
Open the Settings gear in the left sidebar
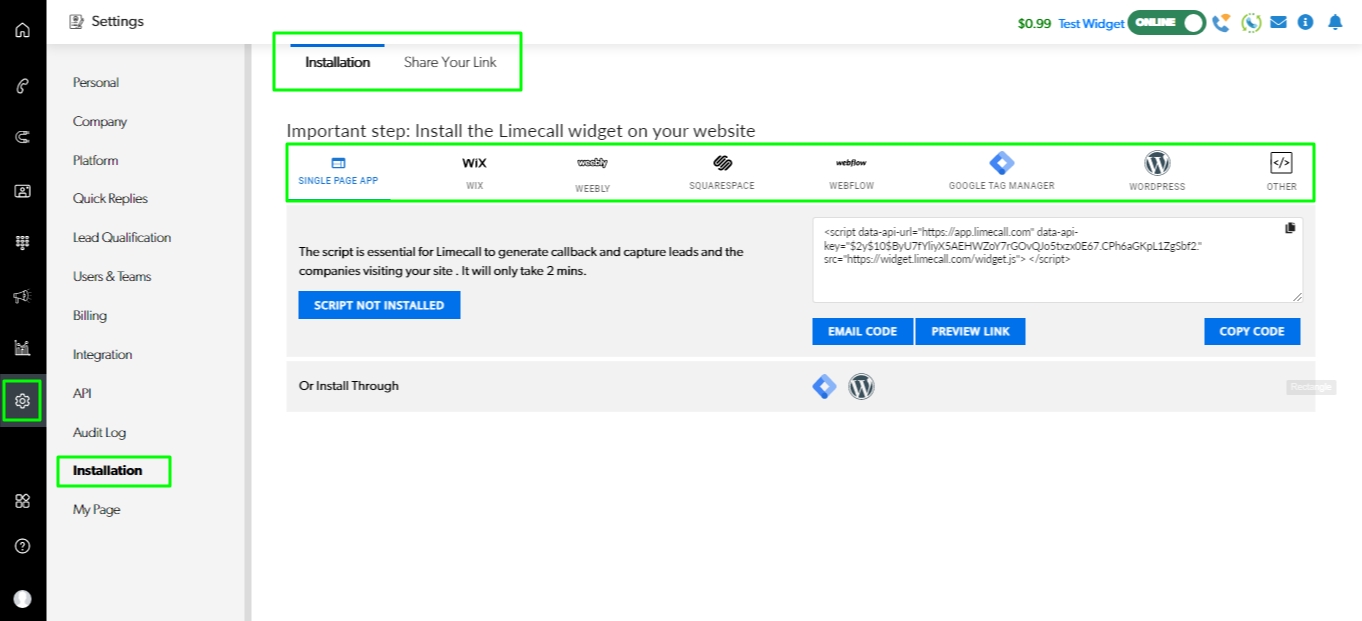[x=22, y=401]
